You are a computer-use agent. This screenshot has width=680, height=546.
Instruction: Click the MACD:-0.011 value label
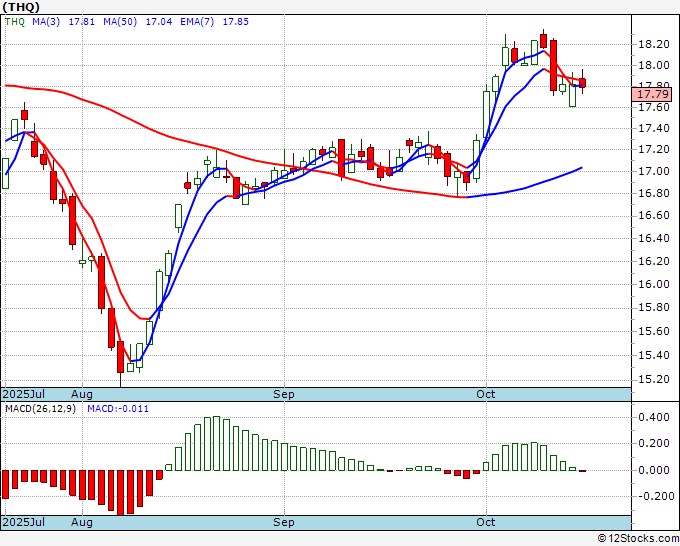tap(118, 409)
